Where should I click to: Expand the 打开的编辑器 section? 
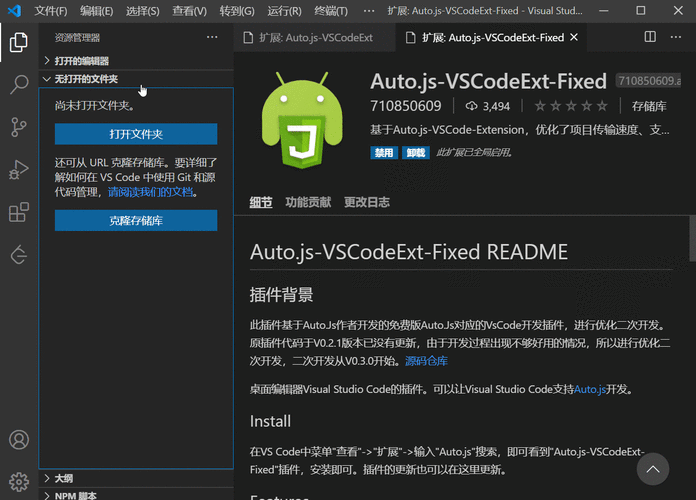(136, 60)
